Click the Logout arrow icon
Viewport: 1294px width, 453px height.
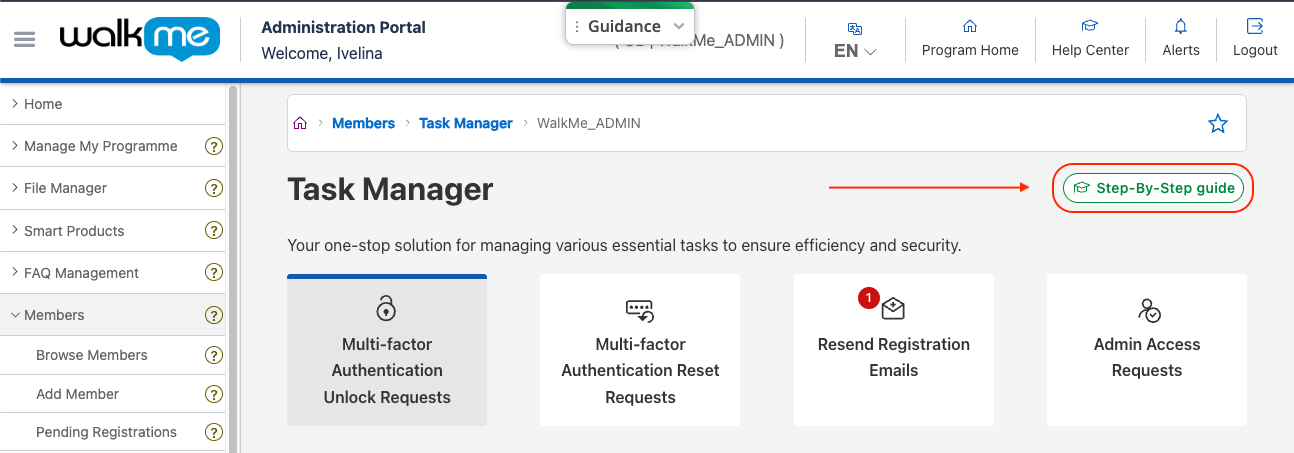1255,26
